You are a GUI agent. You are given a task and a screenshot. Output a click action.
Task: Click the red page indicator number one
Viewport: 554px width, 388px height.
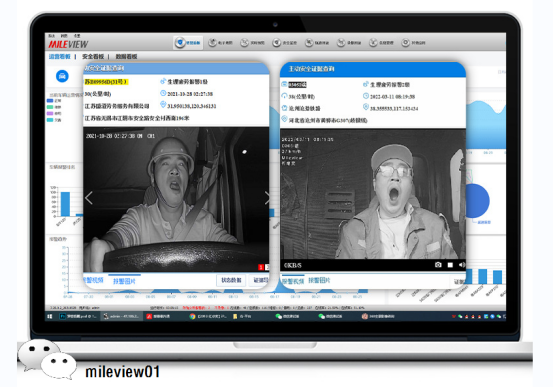point(261,268)
